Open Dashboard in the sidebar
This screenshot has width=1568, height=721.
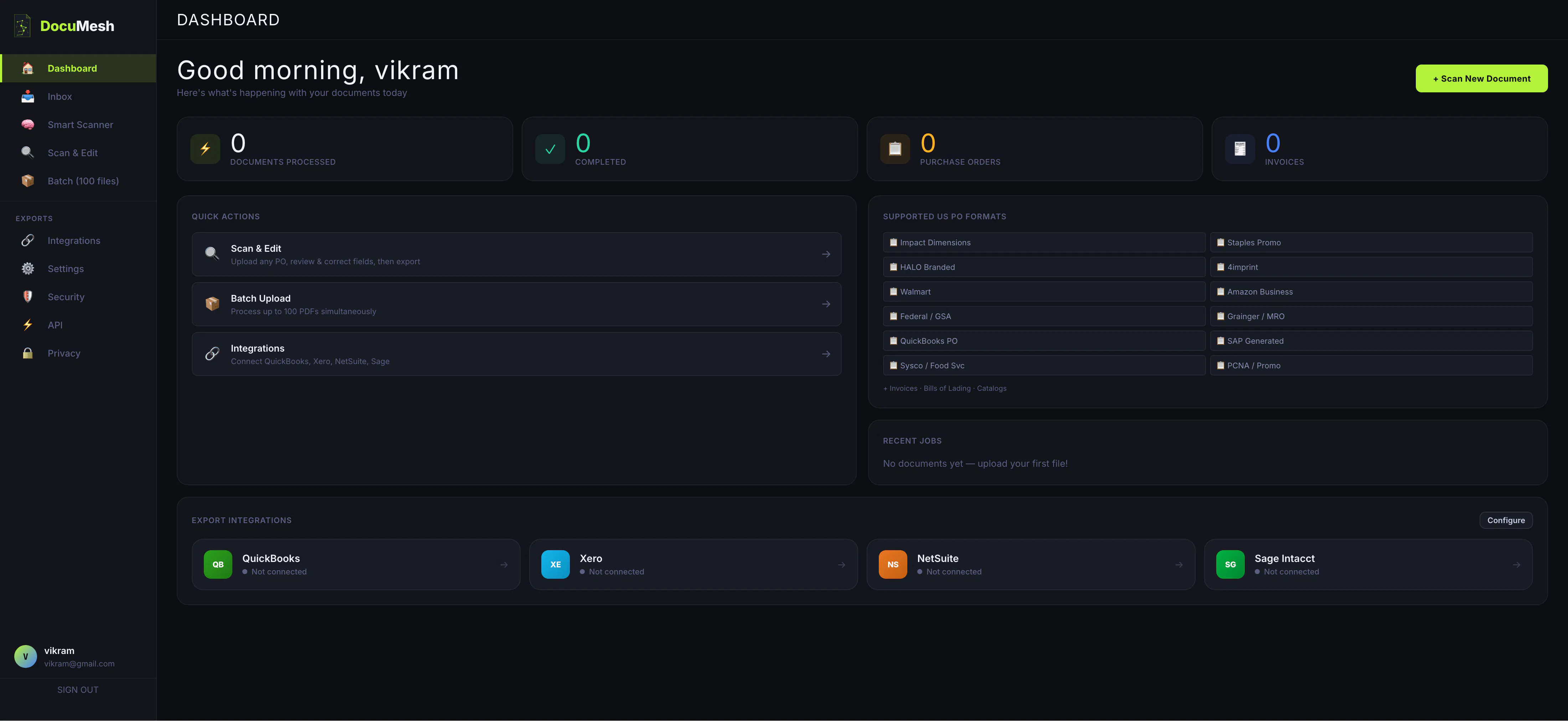coord(78,68)
